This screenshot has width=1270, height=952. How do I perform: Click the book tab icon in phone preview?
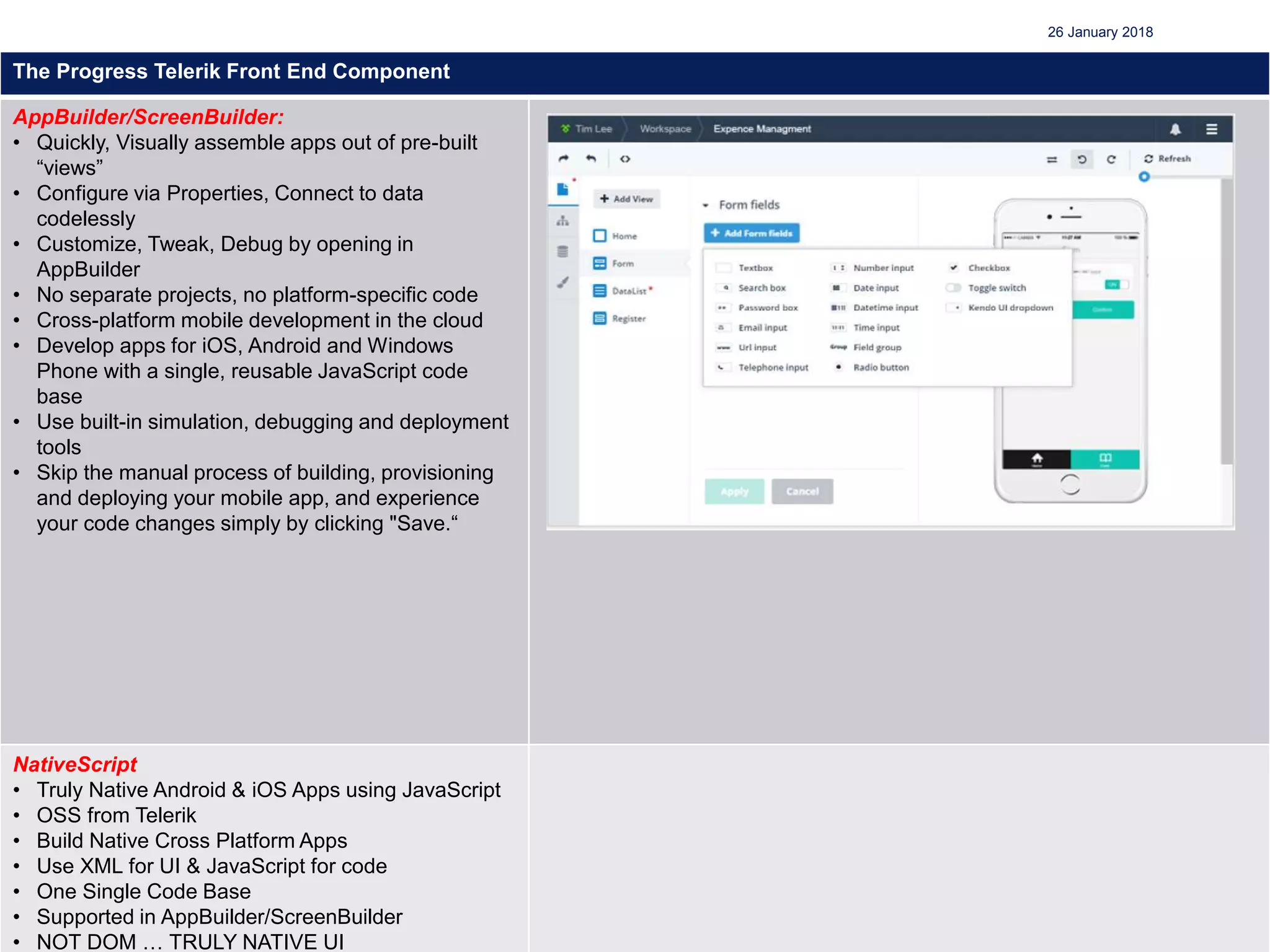point(1105,459)
